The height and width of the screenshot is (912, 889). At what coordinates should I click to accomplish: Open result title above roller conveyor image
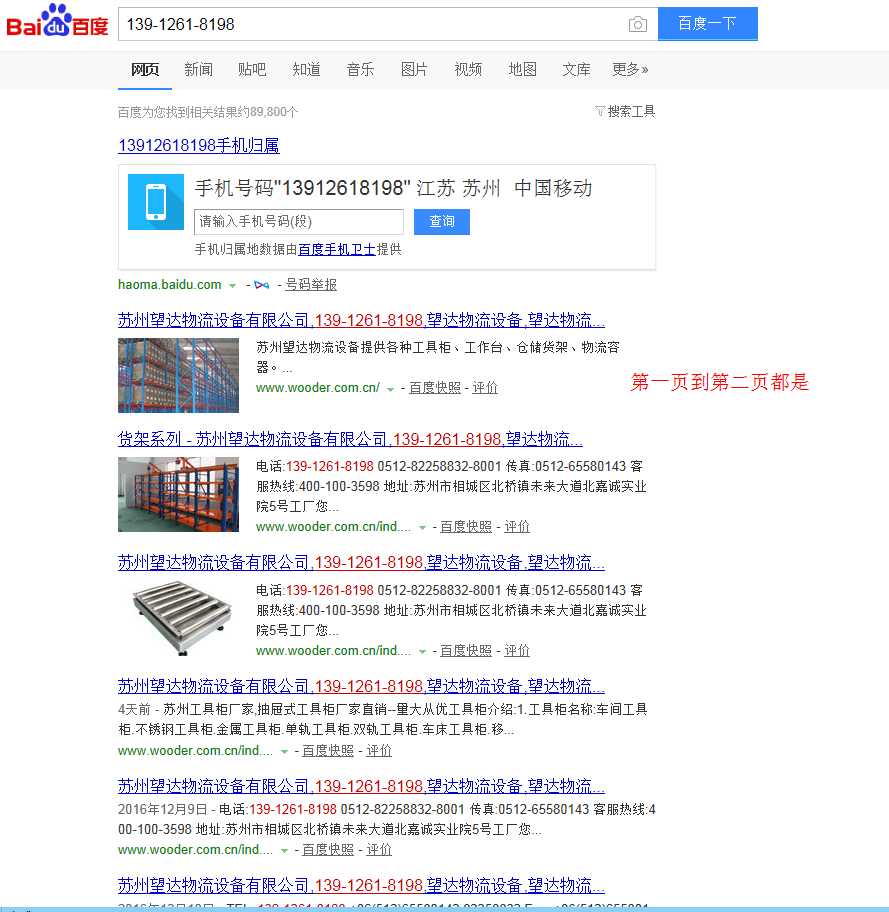tap(361, 562)
